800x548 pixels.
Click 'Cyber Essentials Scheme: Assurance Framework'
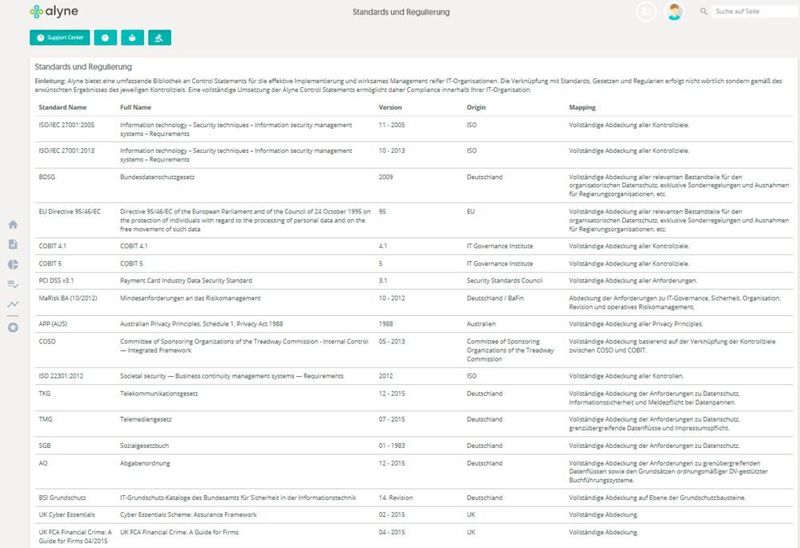pyautogui.click(x=188, y=515)
